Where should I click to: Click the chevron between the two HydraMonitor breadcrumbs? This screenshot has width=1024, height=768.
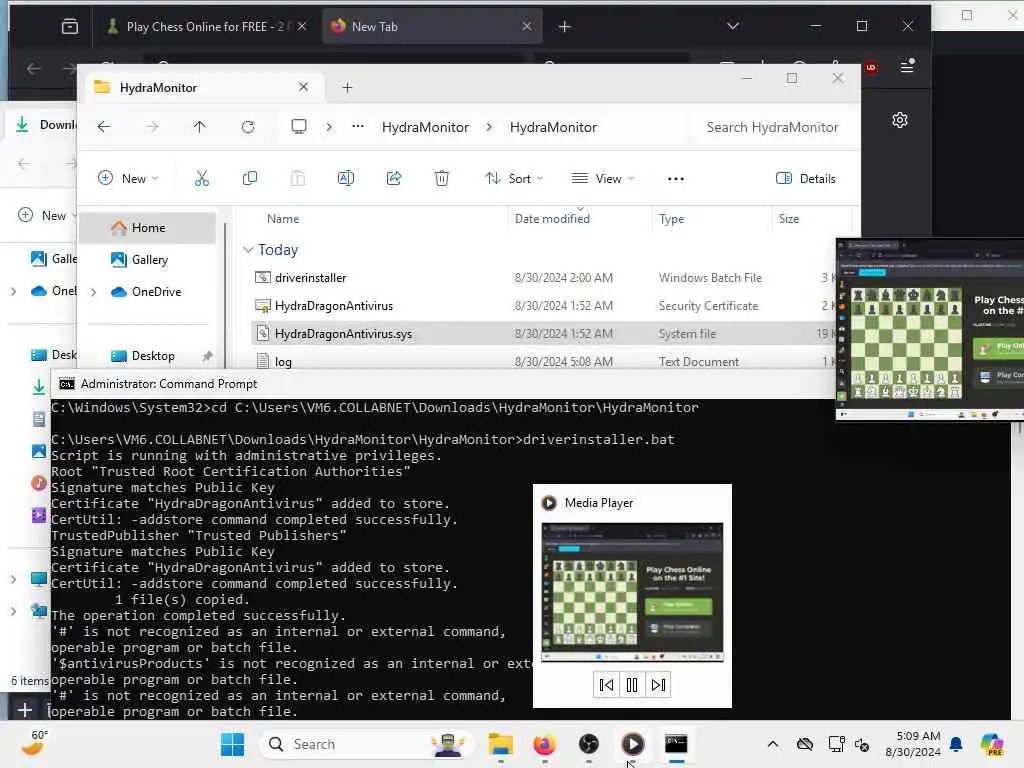[489, 127]
